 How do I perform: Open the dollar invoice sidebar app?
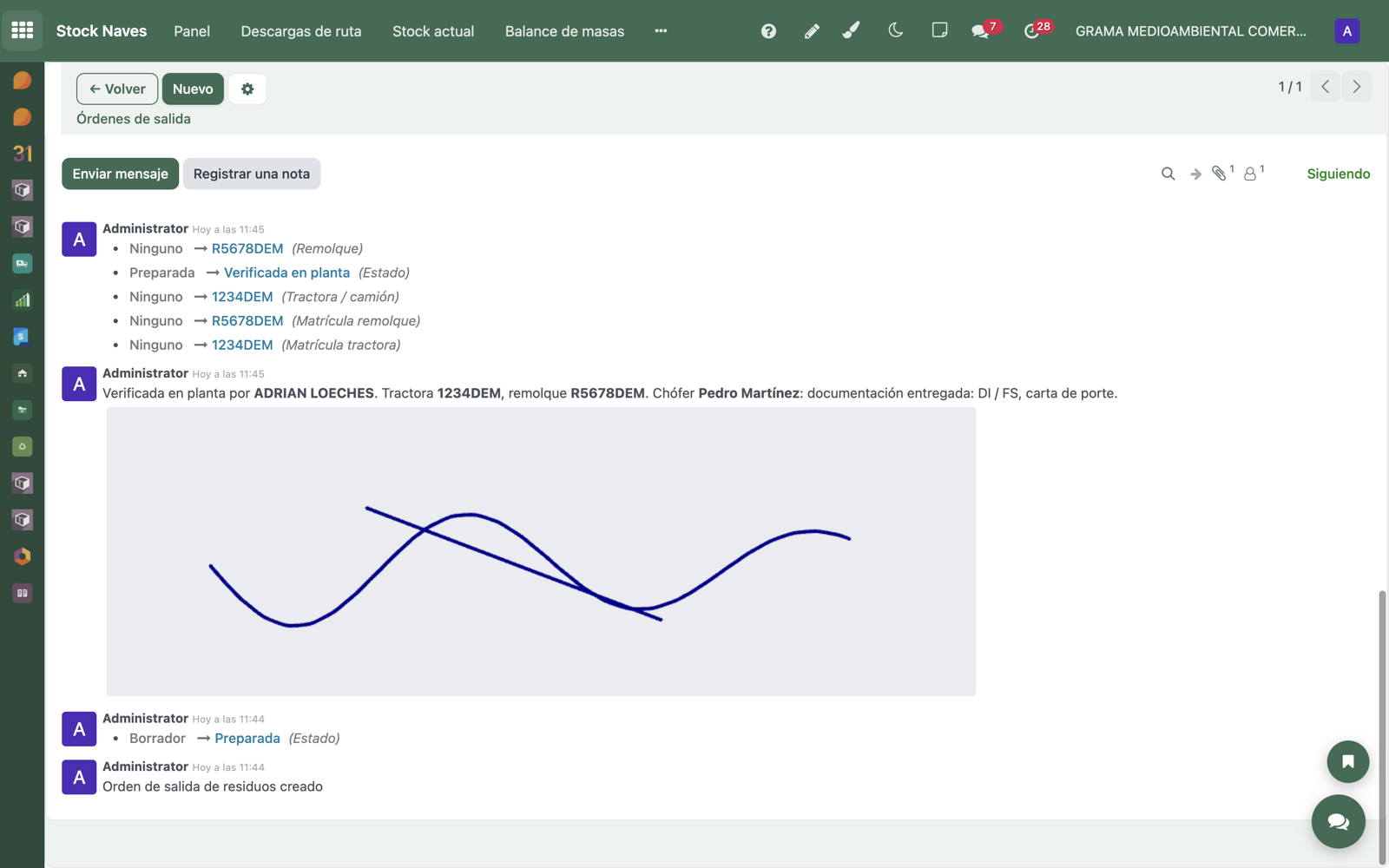tap(23, 337)
